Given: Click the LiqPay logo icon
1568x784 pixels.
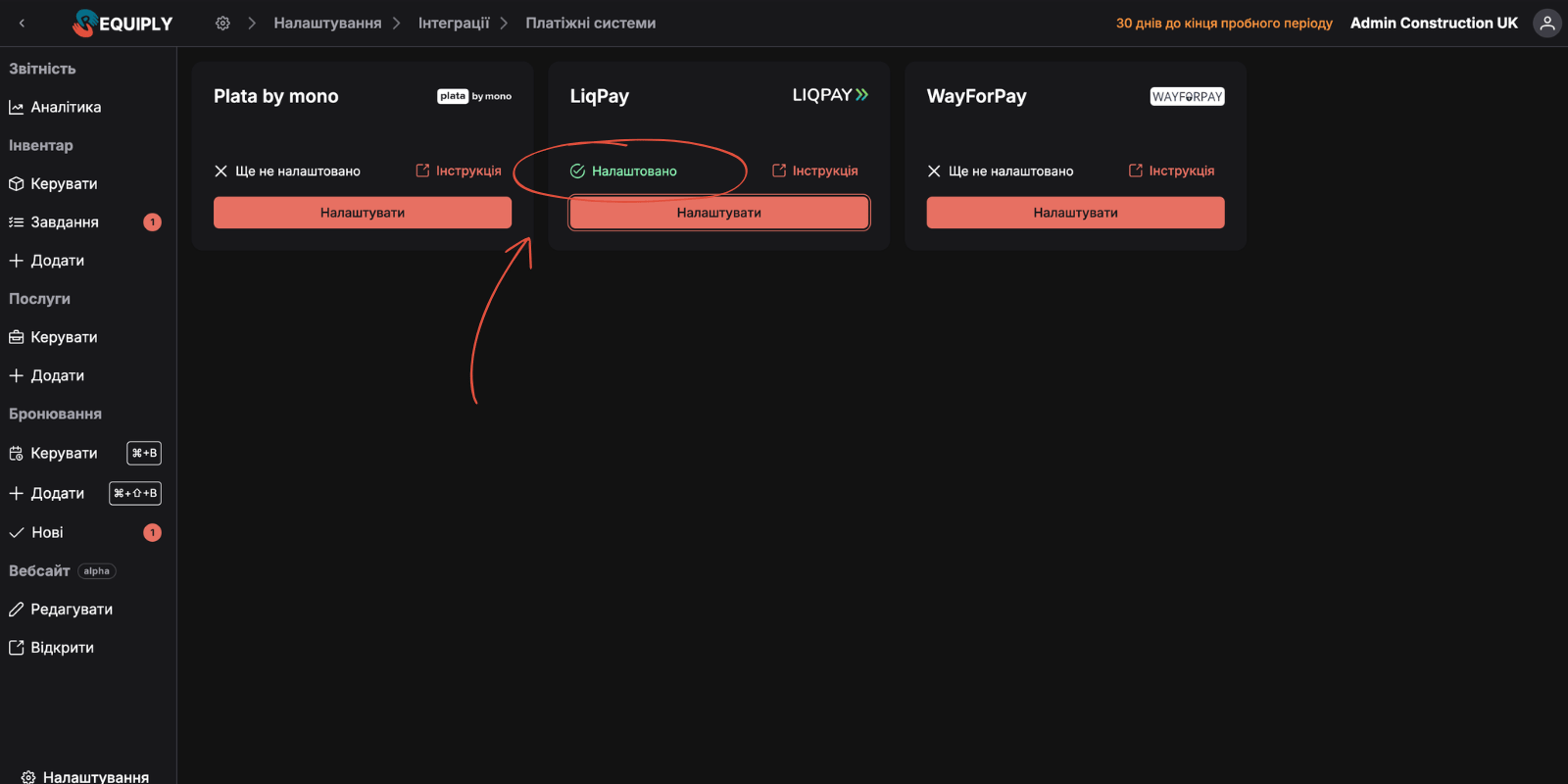Looking at the screenshot, I should (x=830, y=95).
